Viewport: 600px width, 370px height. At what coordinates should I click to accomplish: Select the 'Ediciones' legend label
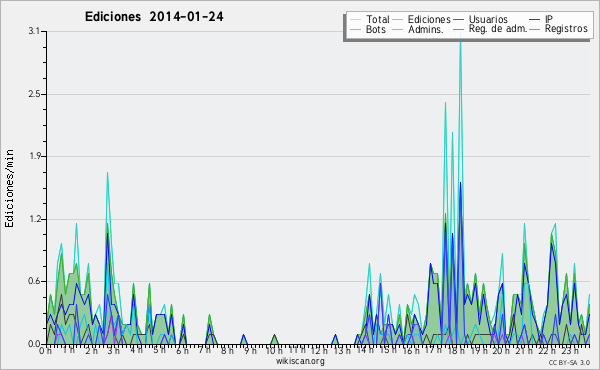point(429,19)
